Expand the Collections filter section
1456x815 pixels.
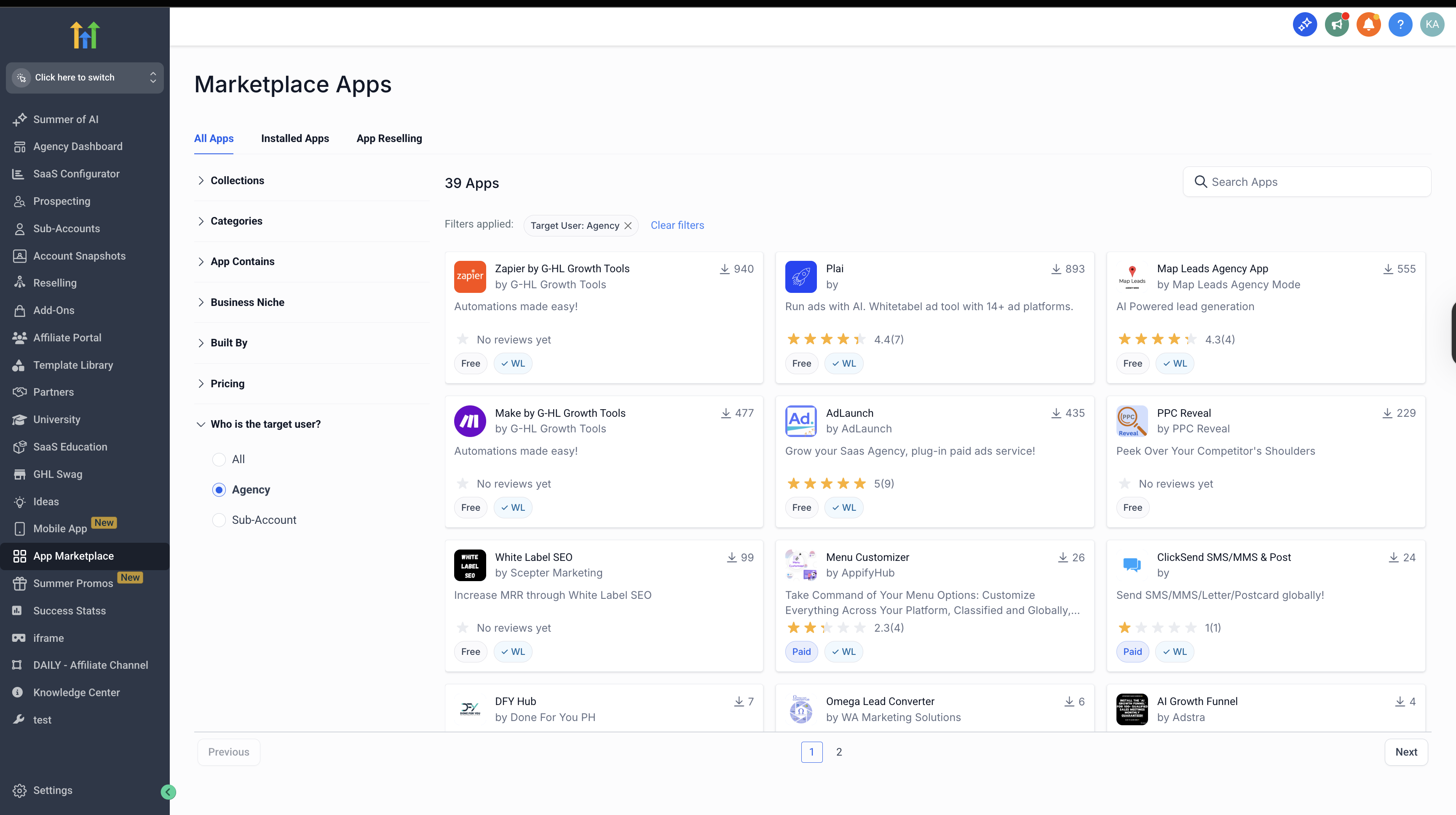coord(237,180)
